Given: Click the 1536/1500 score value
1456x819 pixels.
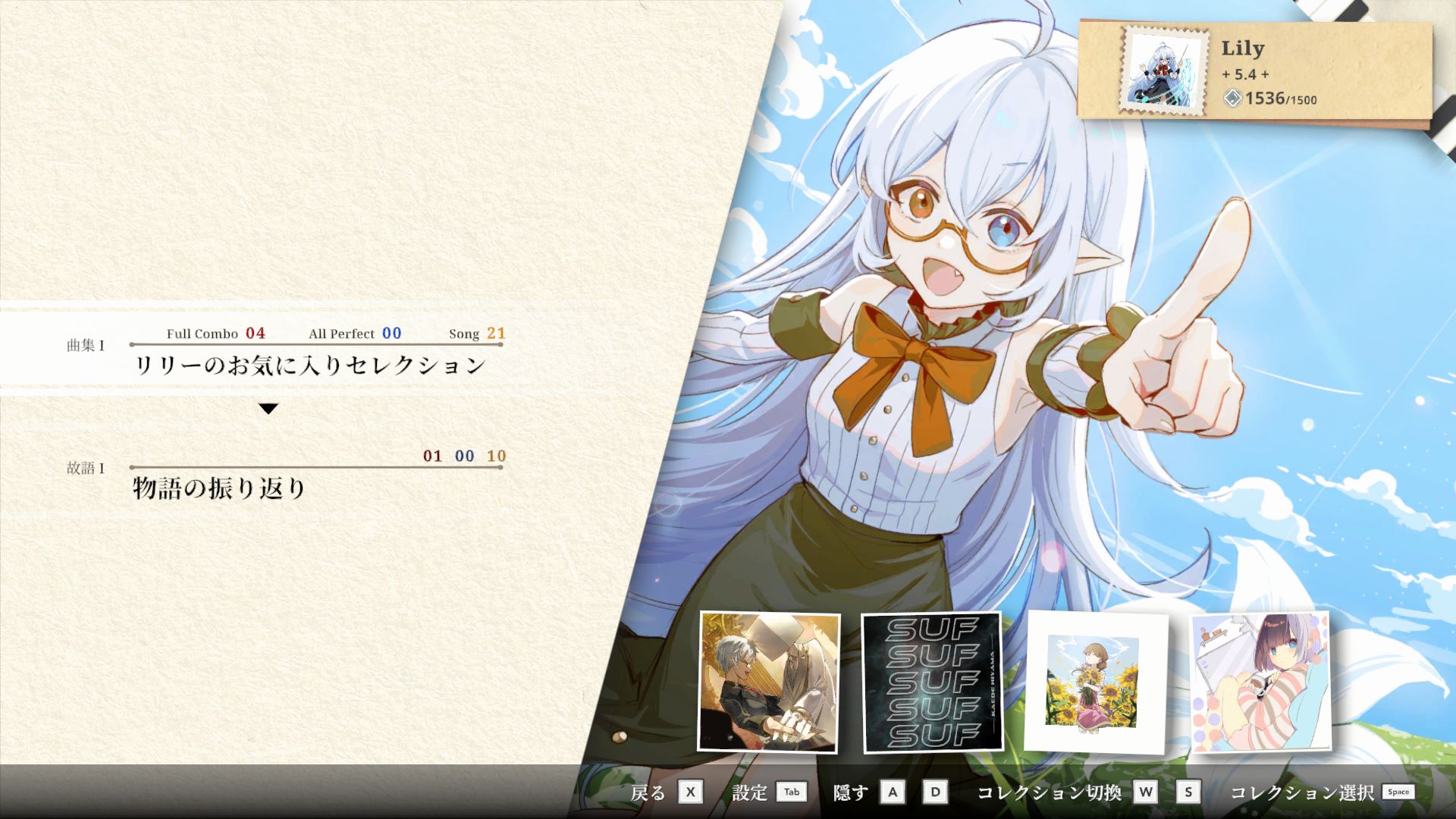Looking at the screenshot, I should pyautogui.click(x=1281, y=99).
